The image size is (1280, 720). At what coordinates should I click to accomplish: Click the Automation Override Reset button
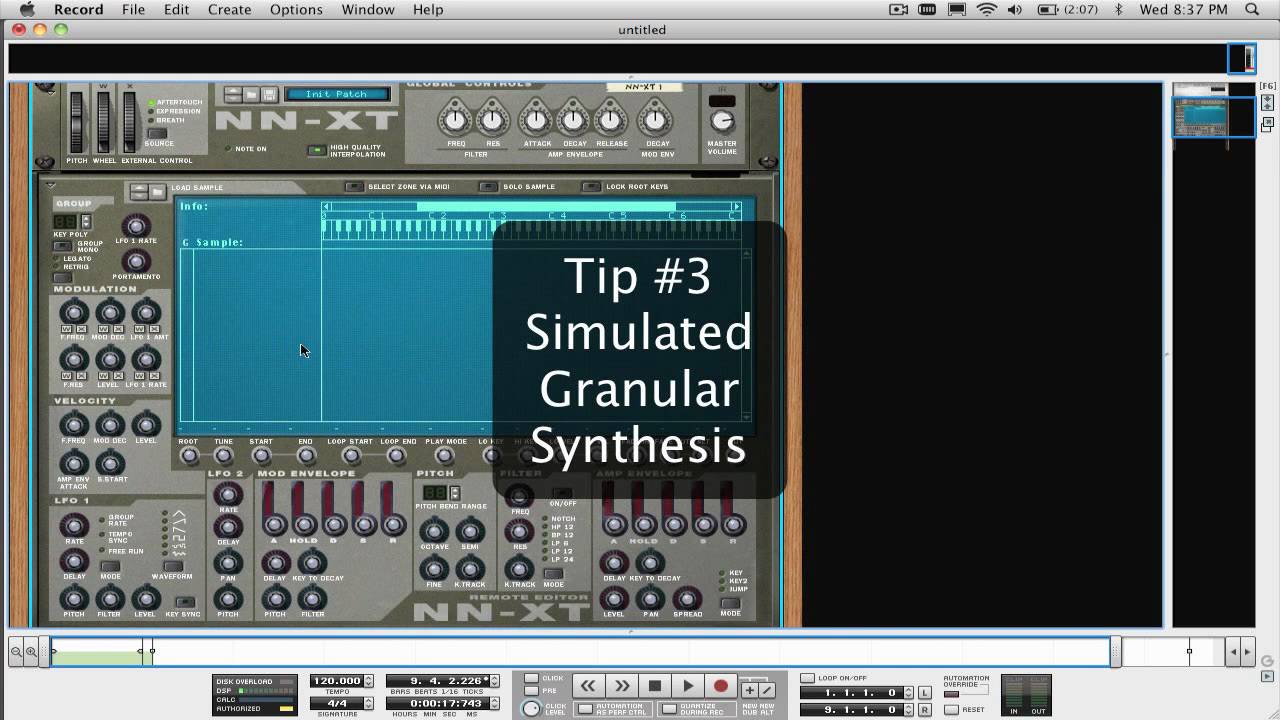coord(951,709)
